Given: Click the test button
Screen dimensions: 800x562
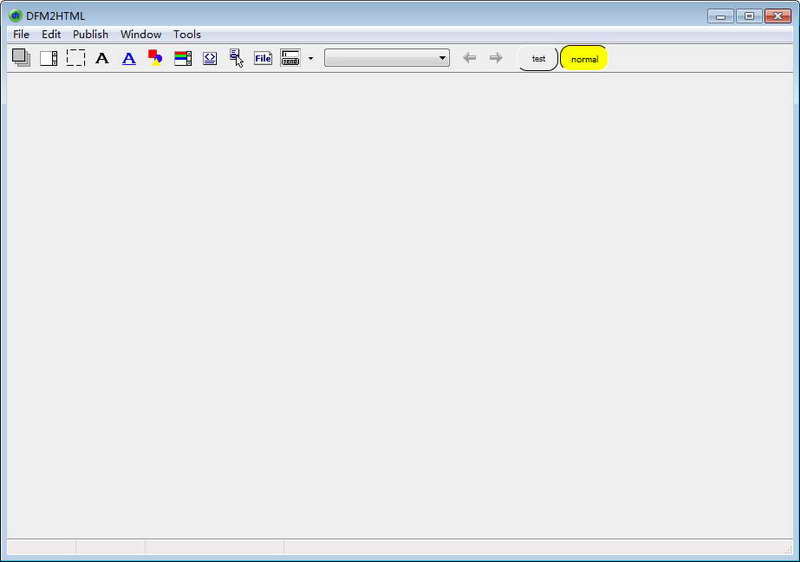Looking at the screenshot, I should coord(538,59).
